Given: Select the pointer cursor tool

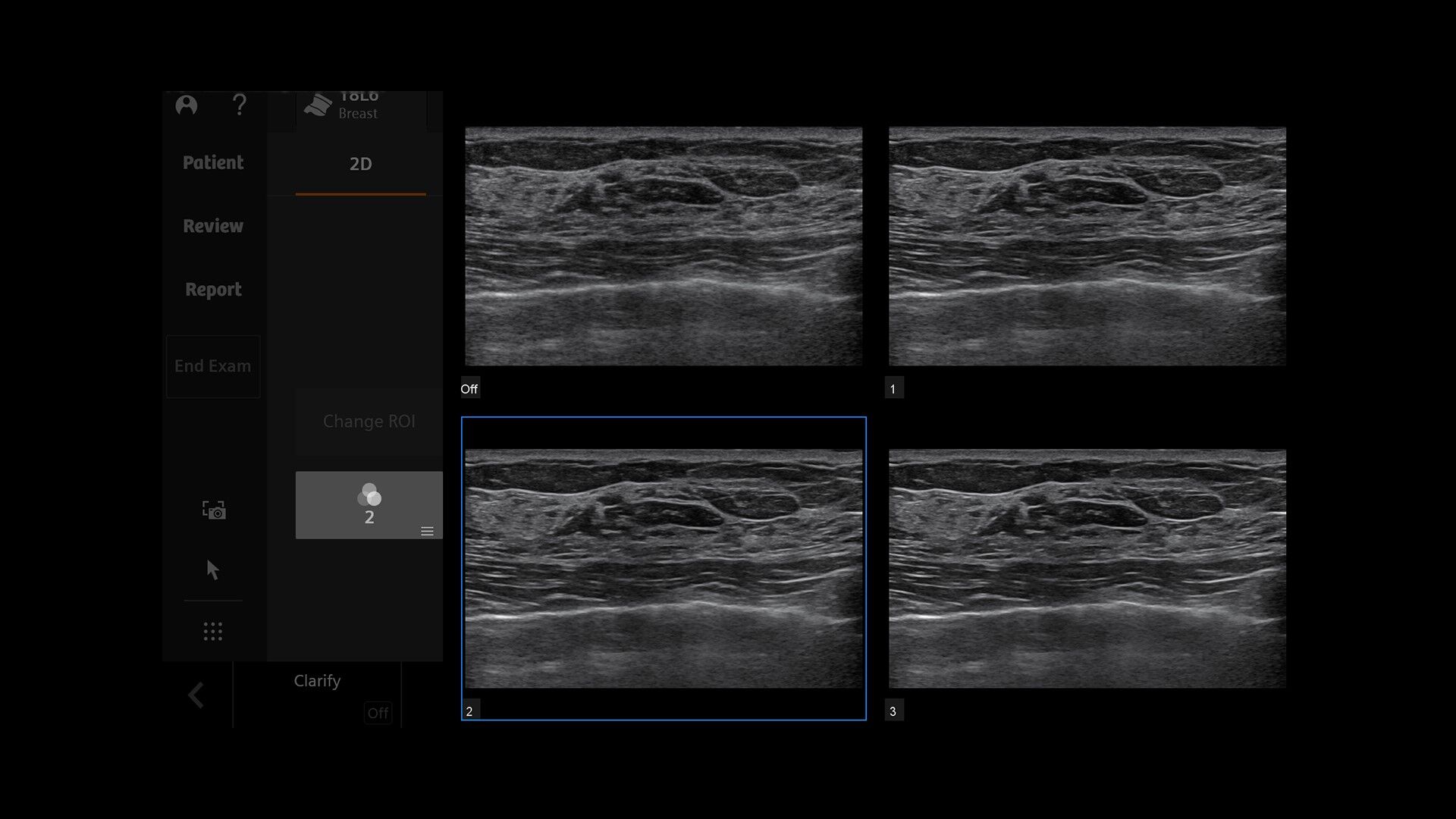Looking at the screenshot, I should click(x=213, y=570).
